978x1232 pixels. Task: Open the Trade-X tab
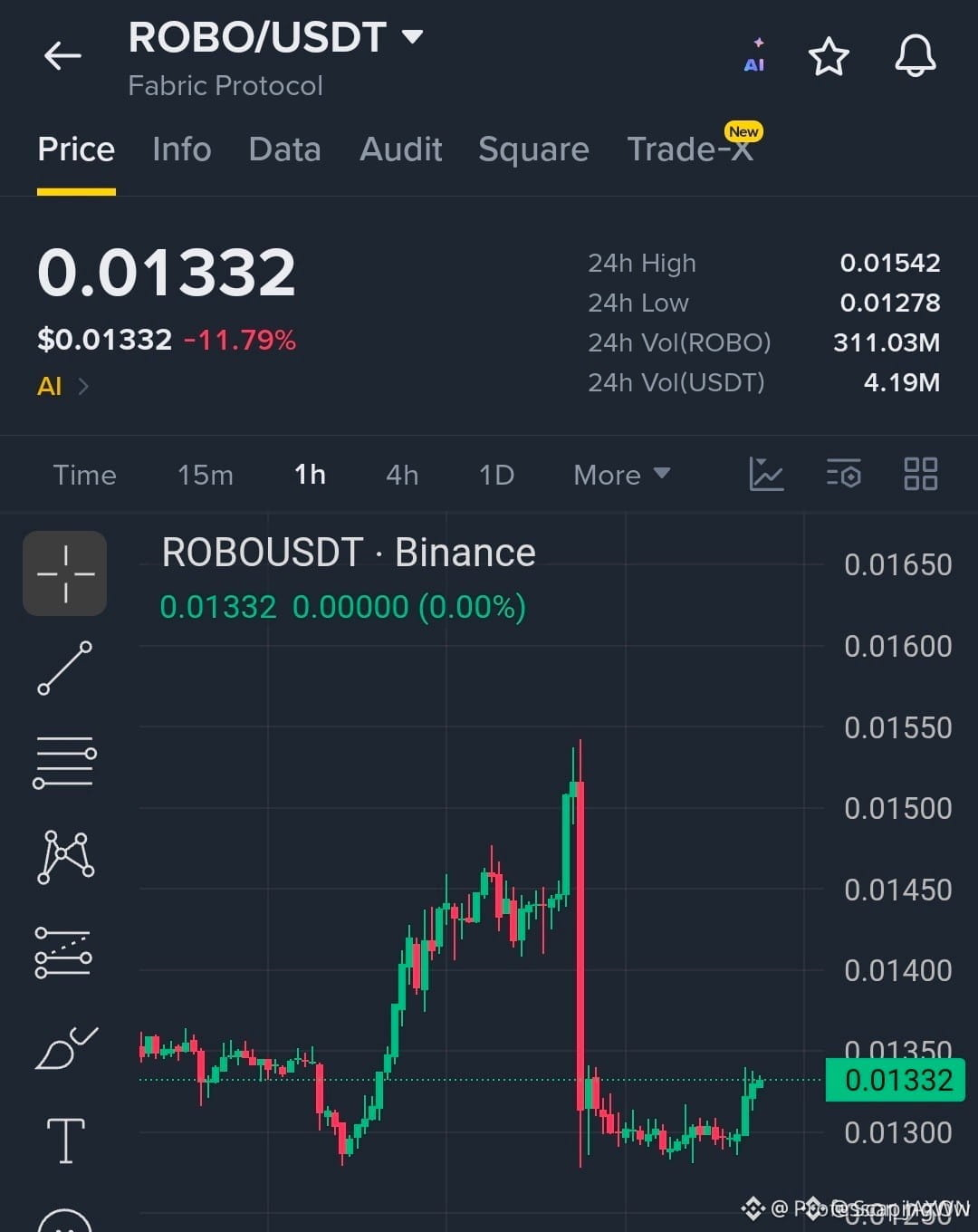[x=690, y=149]
